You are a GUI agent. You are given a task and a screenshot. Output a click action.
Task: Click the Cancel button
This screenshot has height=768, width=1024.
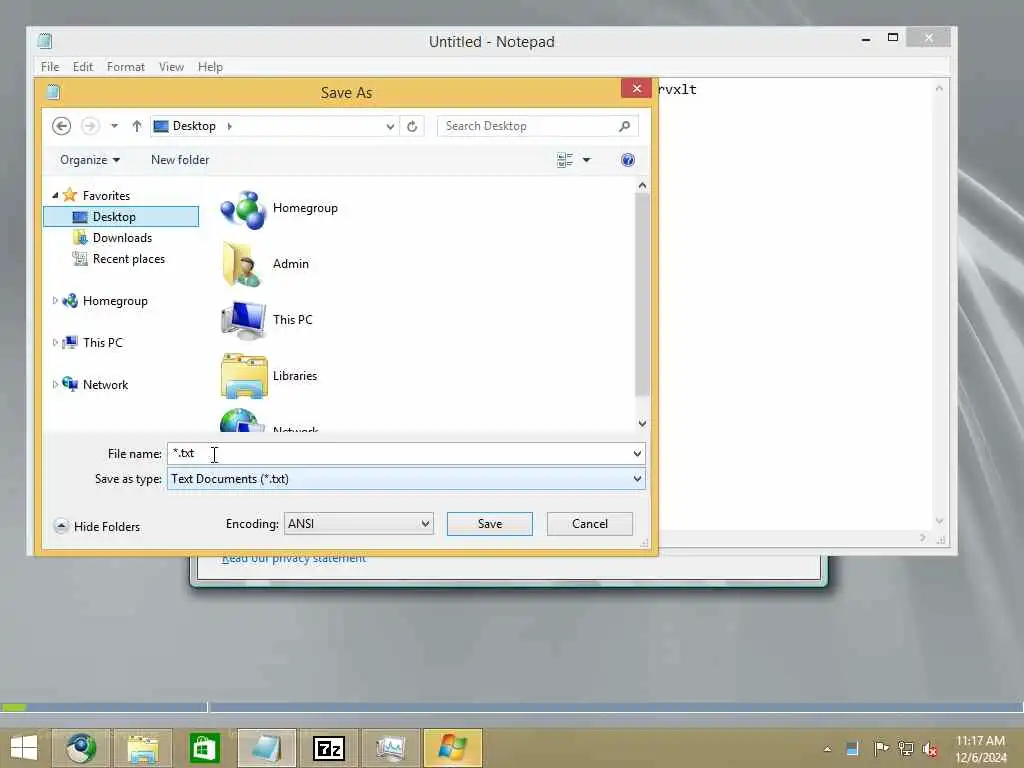[x=590, y=524]
